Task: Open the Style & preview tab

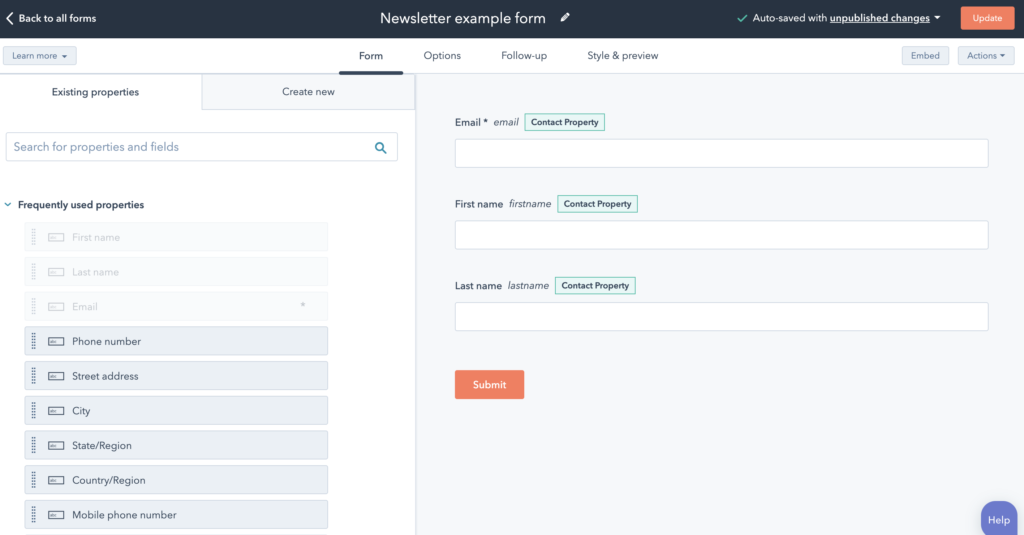Action: (x=622, y=56)
